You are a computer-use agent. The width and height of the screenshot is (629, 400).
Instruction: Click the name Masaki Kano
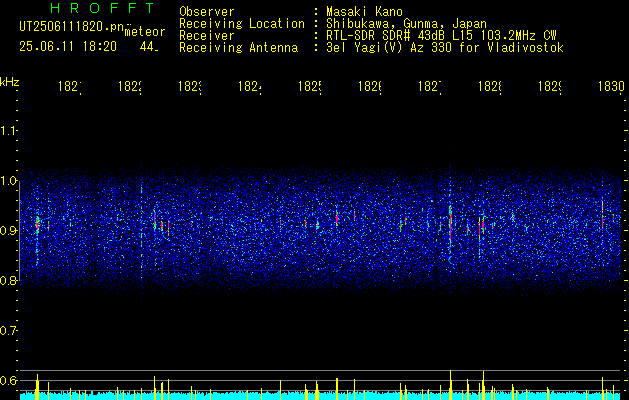click(364, 11)
